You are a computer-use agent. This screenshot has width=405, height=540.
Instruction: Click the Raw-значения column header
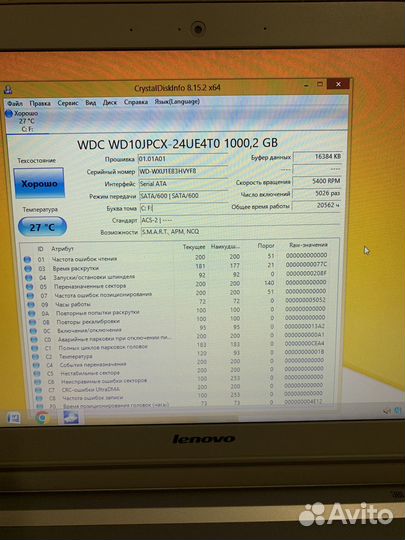(308, 245)
